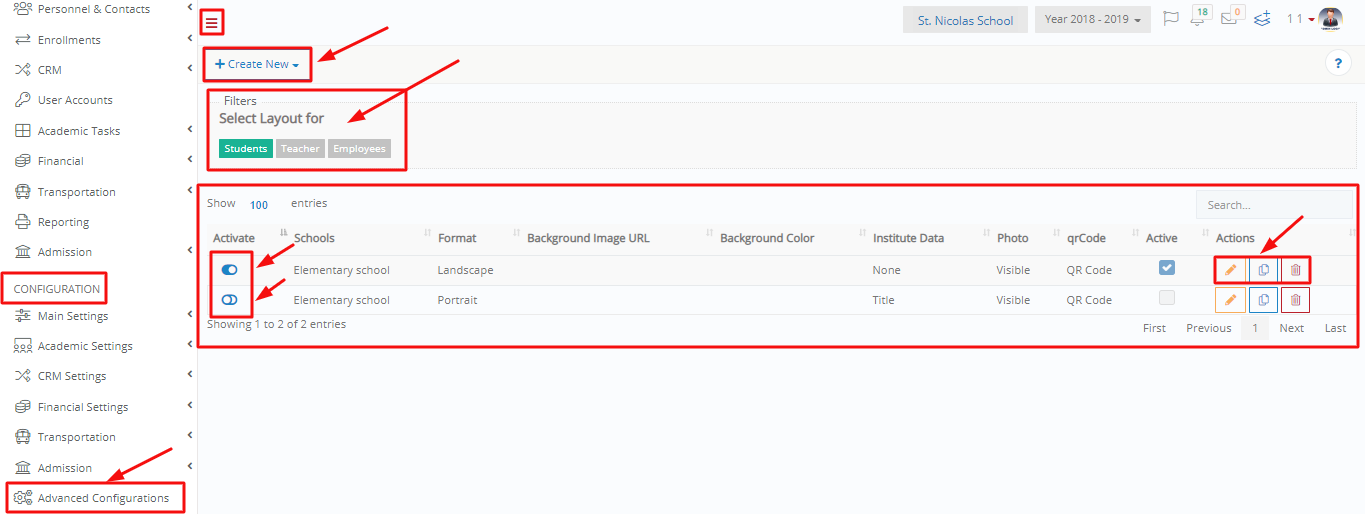The image size is (1365, 514).
Task: Toggle Activate switch for Landscape layout
Action: [229, 270]
